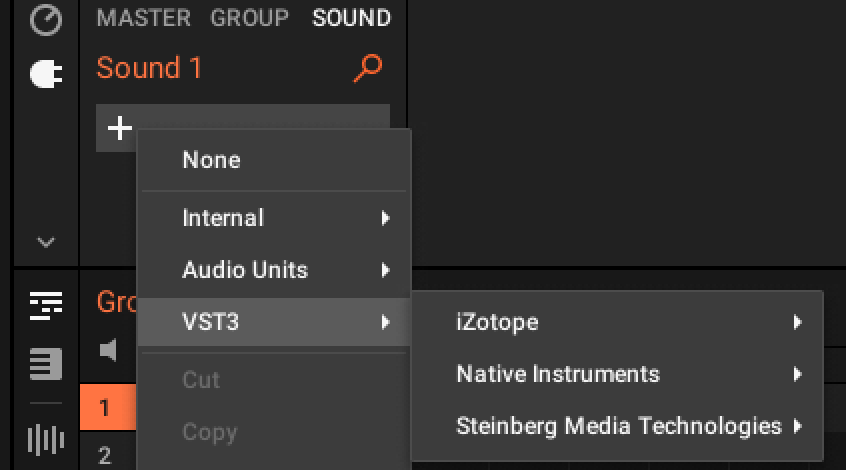Open the VST3 submenu entry
846x470 pixels.
coord(274,322)
